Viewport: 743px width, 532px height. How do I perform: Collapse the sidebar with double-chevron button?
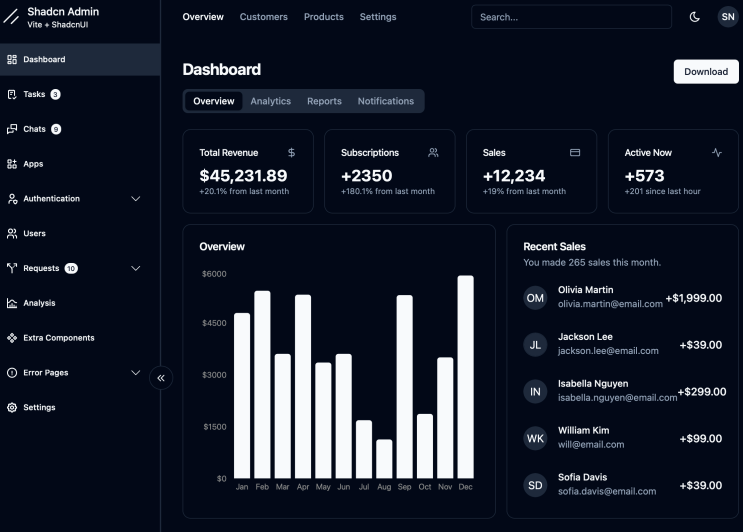tap(161, 378)
